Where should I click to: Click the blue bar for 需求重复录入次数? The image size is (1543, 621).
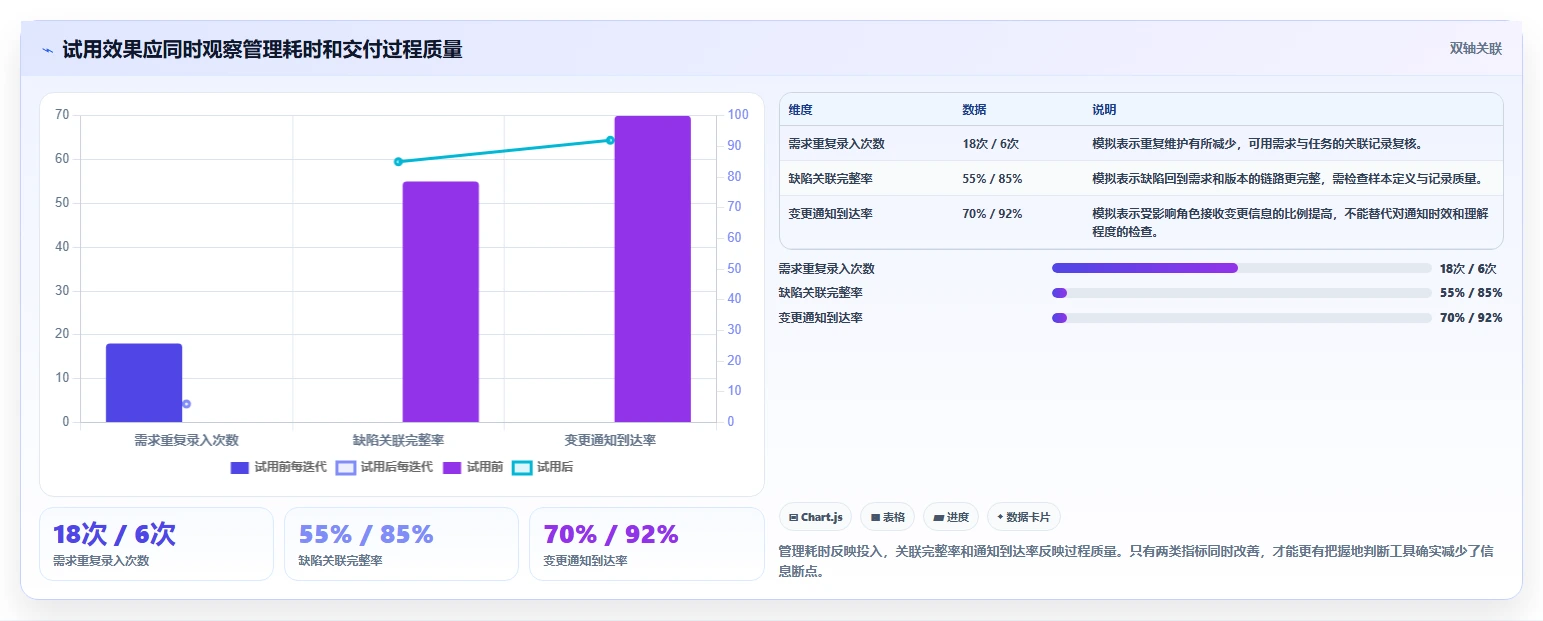(144, 383)
